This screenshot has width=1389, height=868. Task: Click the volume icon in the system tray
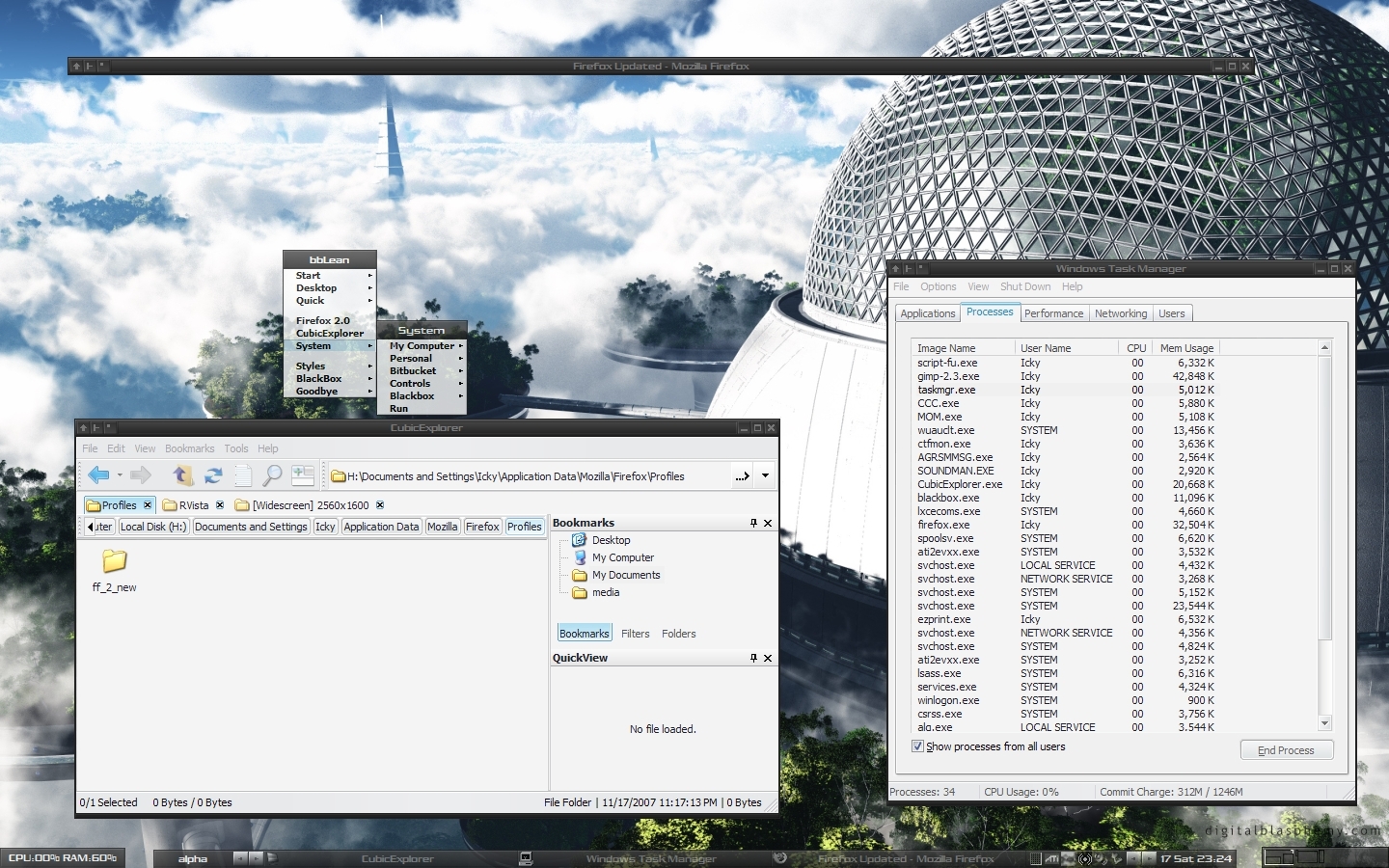(x=1085, y=858)
